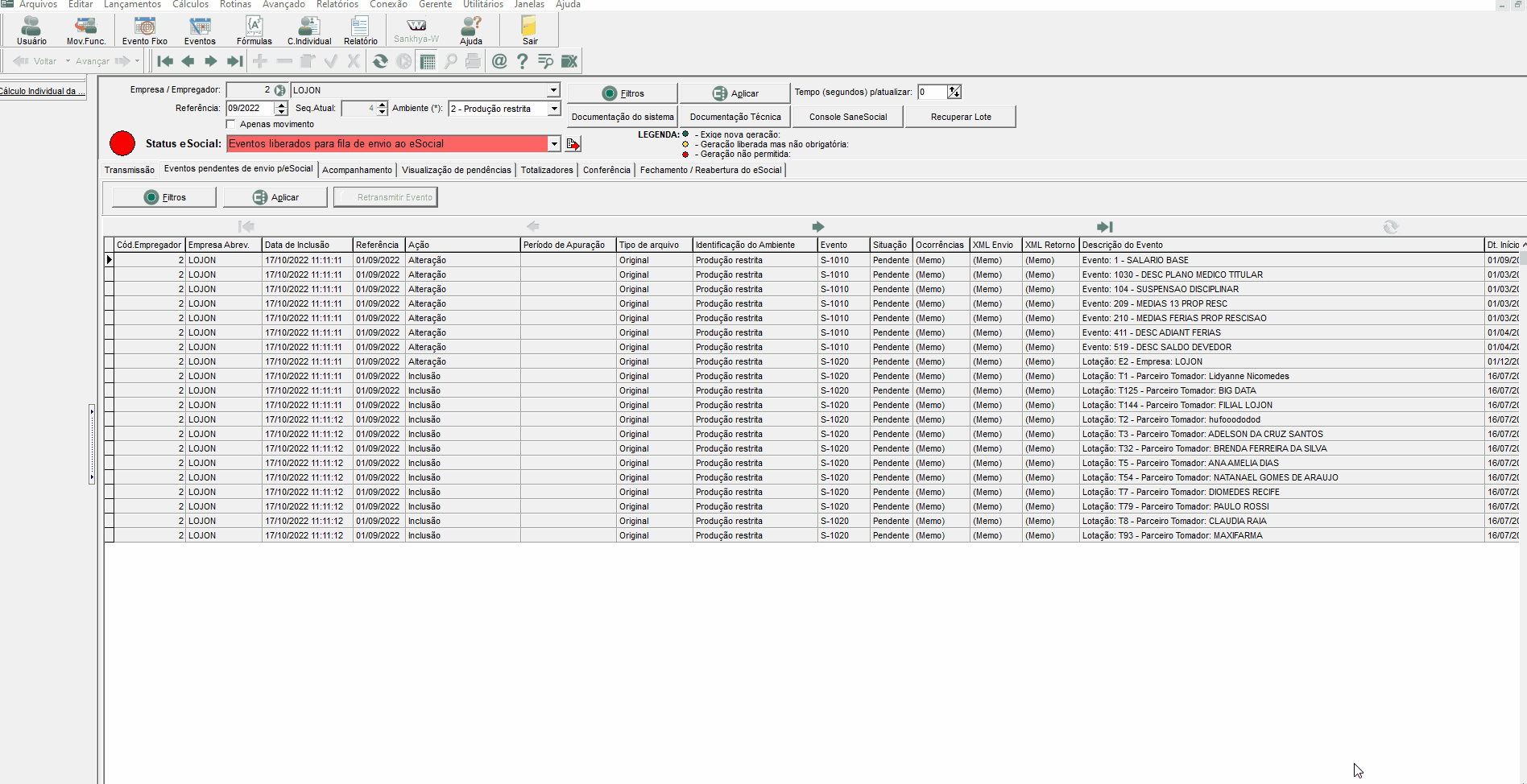Open the Evento Fixo screen

pyautogui.click(x=145, y=31)
